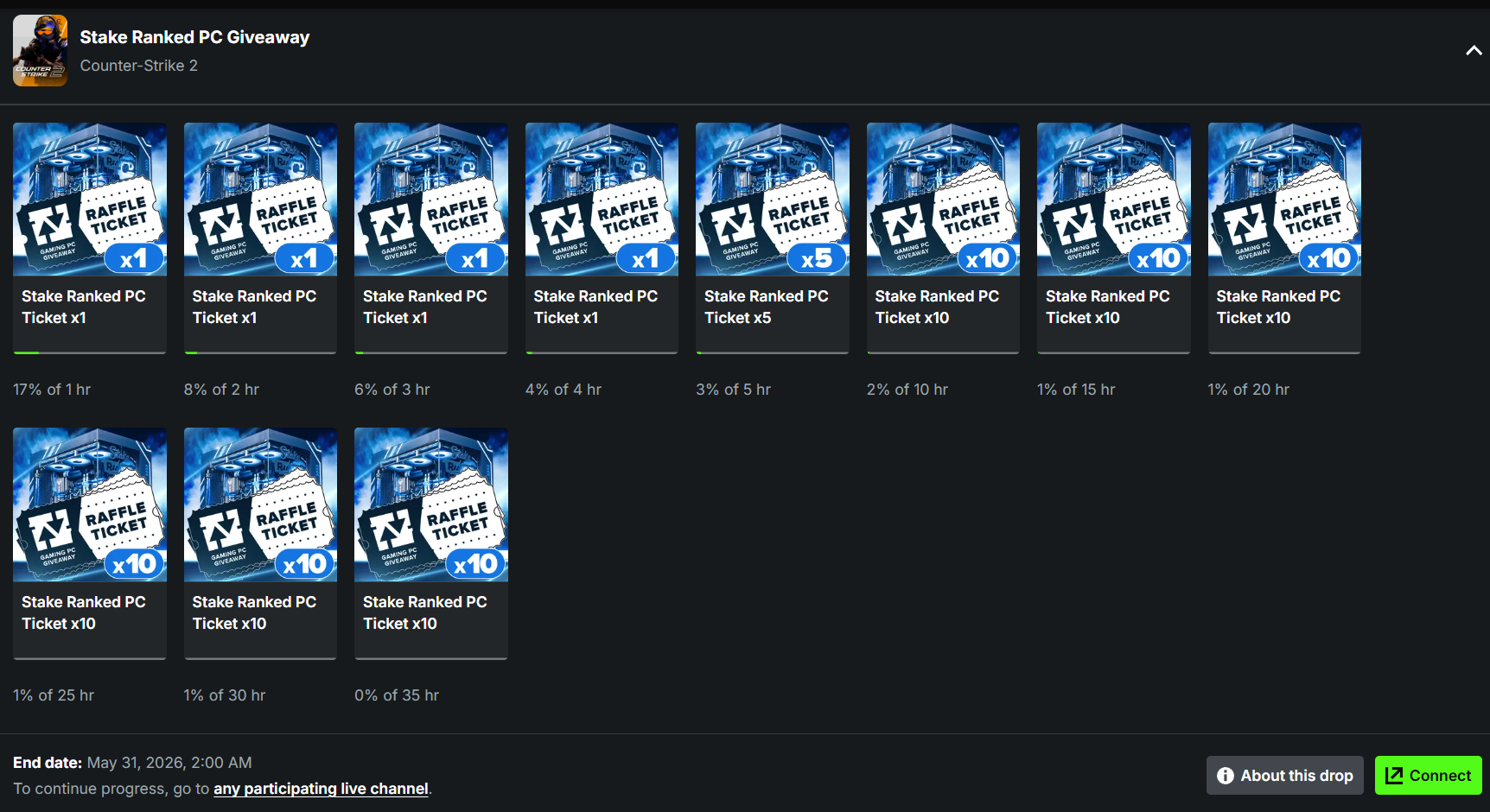Click x10 ticket image for the 20 hr drop
This screenshot has width=1490, height=812.
pos(1284,200)
